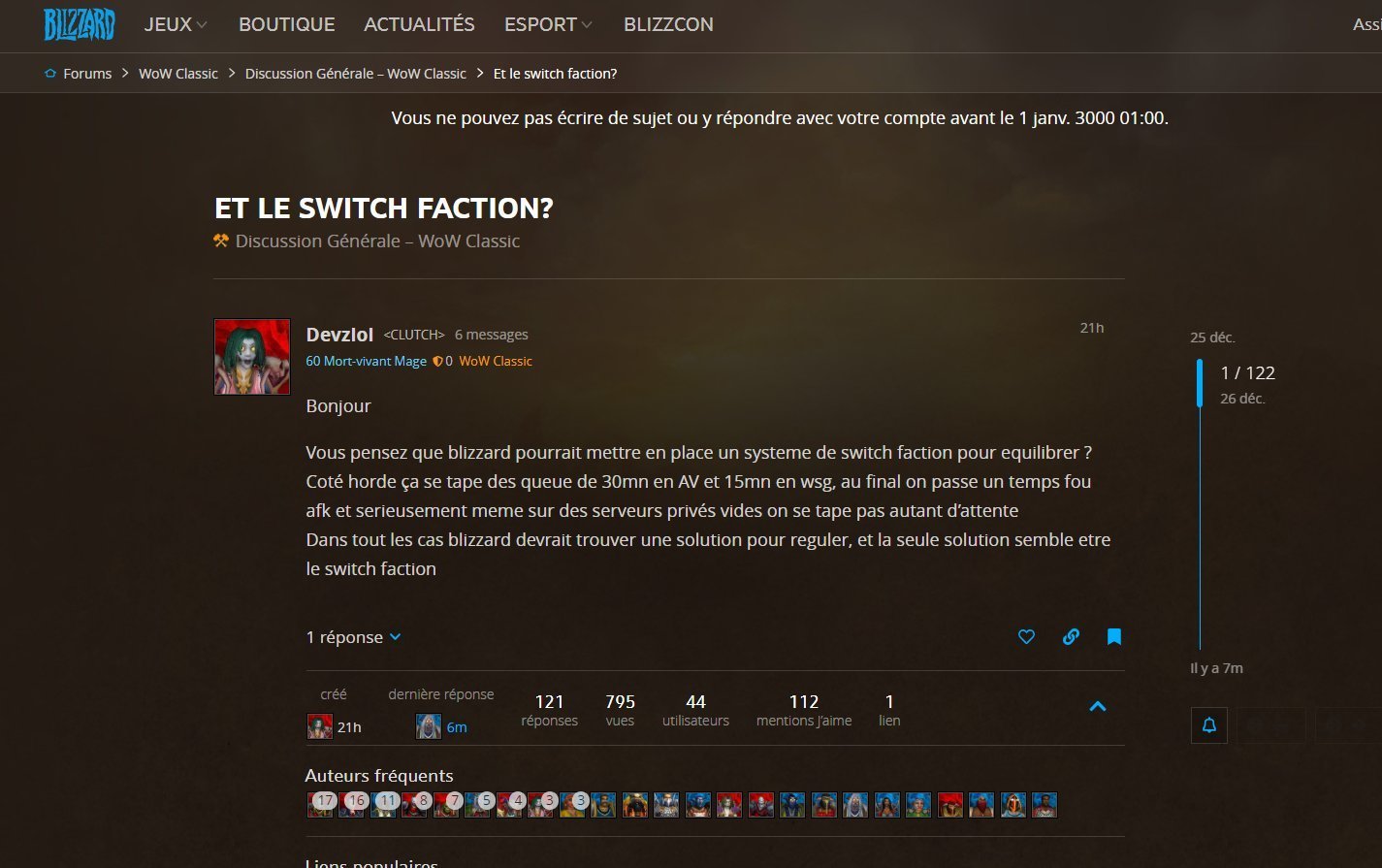
Task: Expand the 1 réponse replies list
Action: point(353,637)
